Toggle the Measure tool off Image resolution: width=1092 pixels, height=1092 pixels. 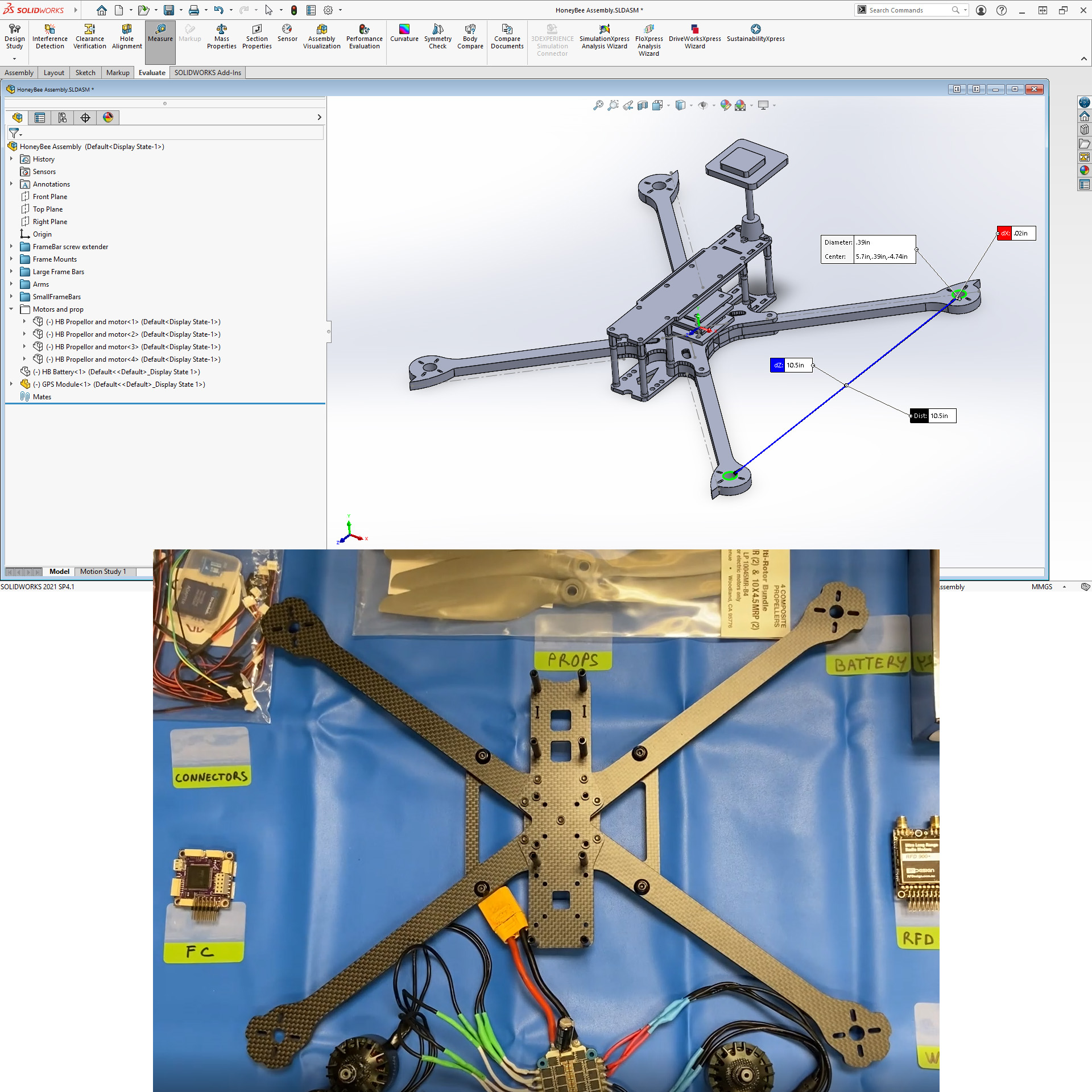[x=160, y=33]
